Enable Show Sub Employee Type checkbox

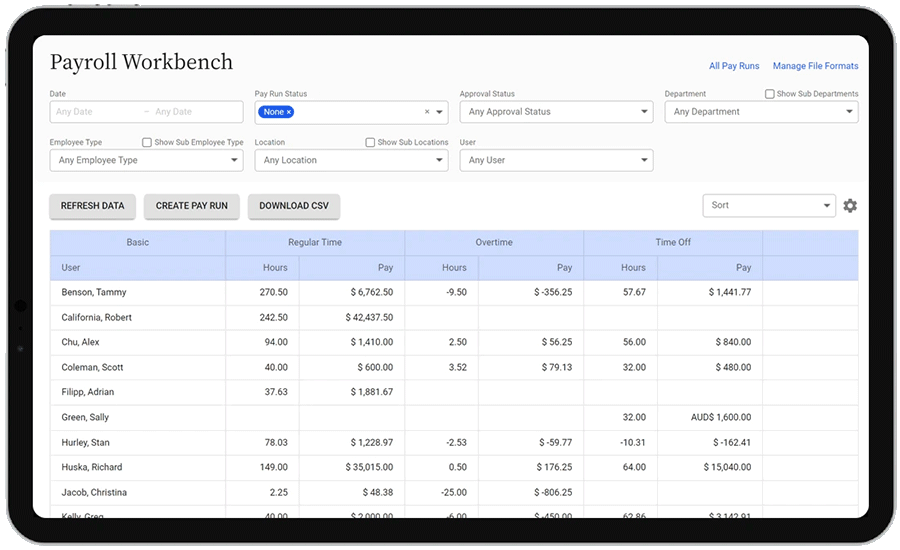click(x=147, y=142)
